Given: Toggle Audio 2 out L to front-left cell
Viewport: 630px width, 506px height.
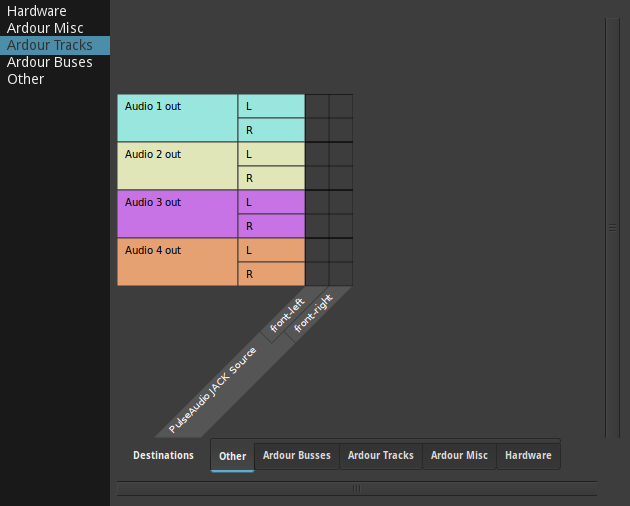Looking at the screenshot, I should [317, 154].
